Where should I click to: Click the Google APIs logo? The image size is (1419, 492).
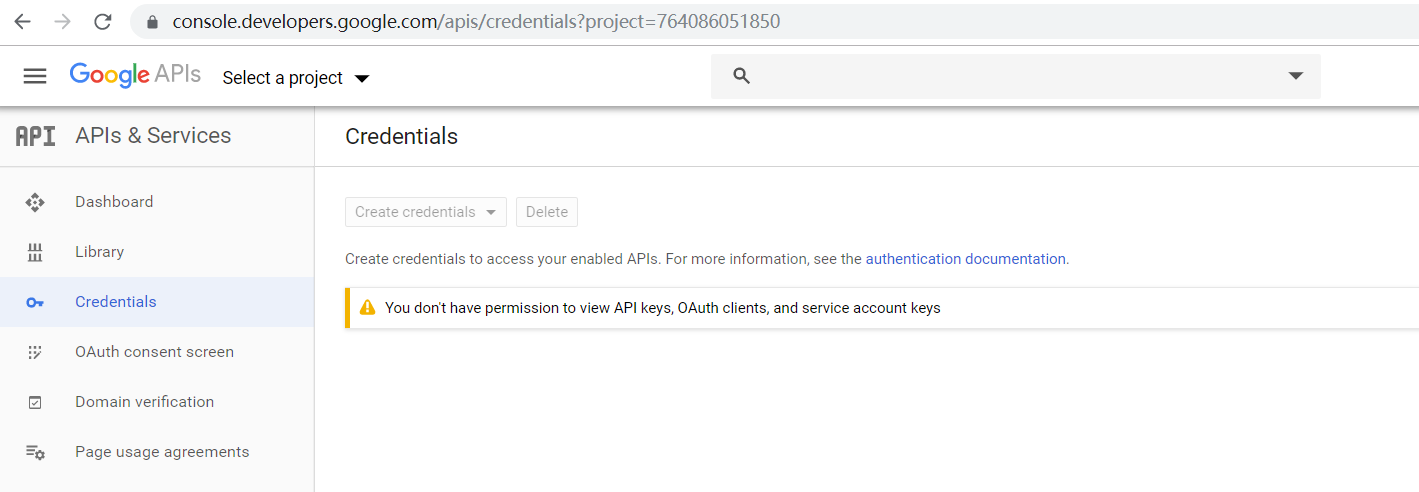pos(135,75)
